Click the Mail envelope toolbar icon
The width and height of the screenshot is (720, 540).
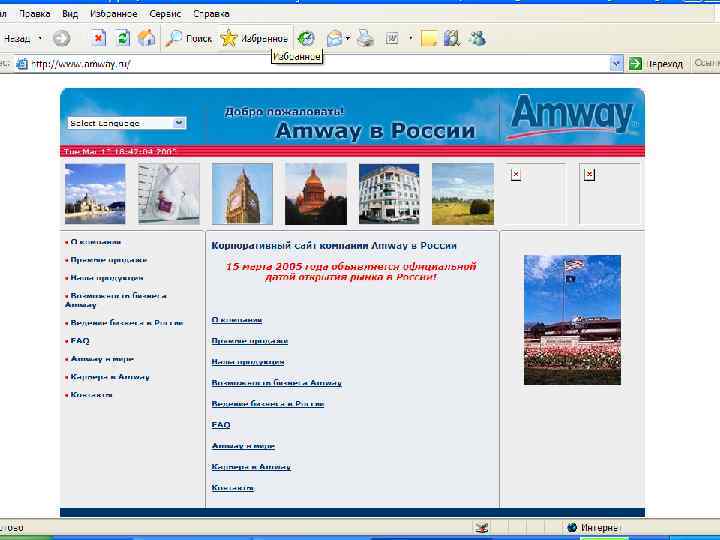334,39
